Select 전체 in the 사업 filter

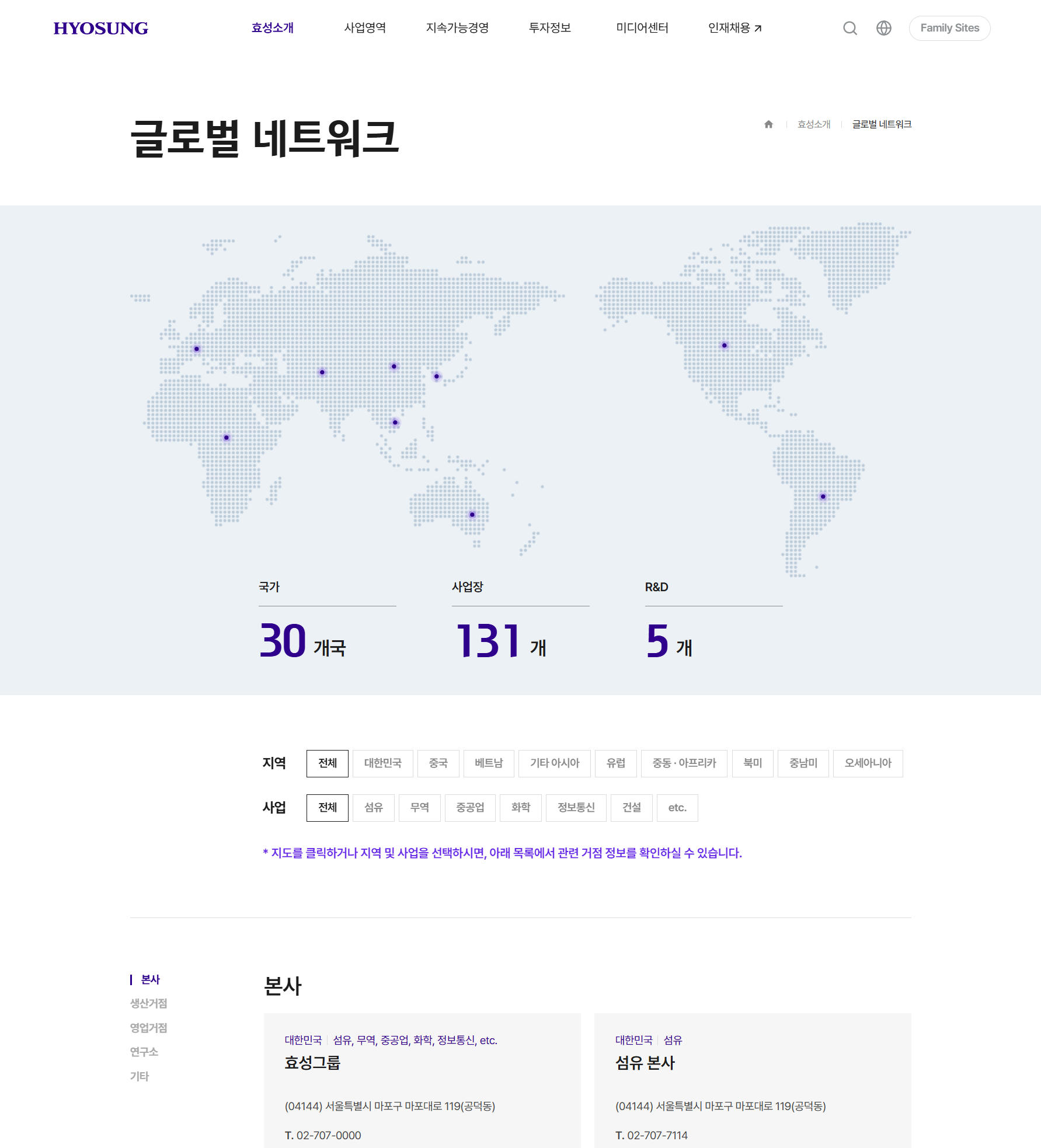click(328, 808)
